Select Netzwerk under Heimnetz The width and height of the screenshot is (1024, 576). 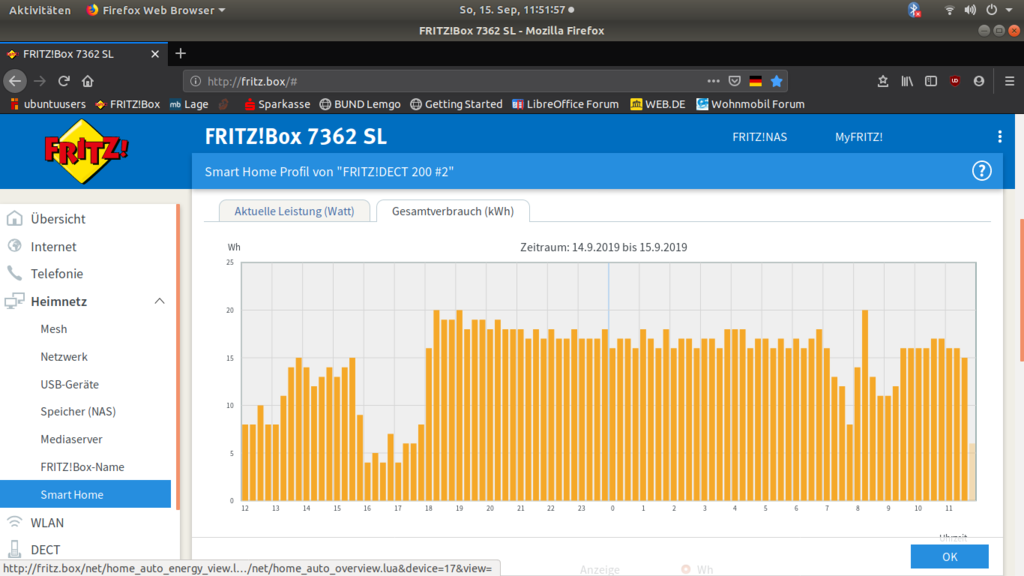point(64,357)
